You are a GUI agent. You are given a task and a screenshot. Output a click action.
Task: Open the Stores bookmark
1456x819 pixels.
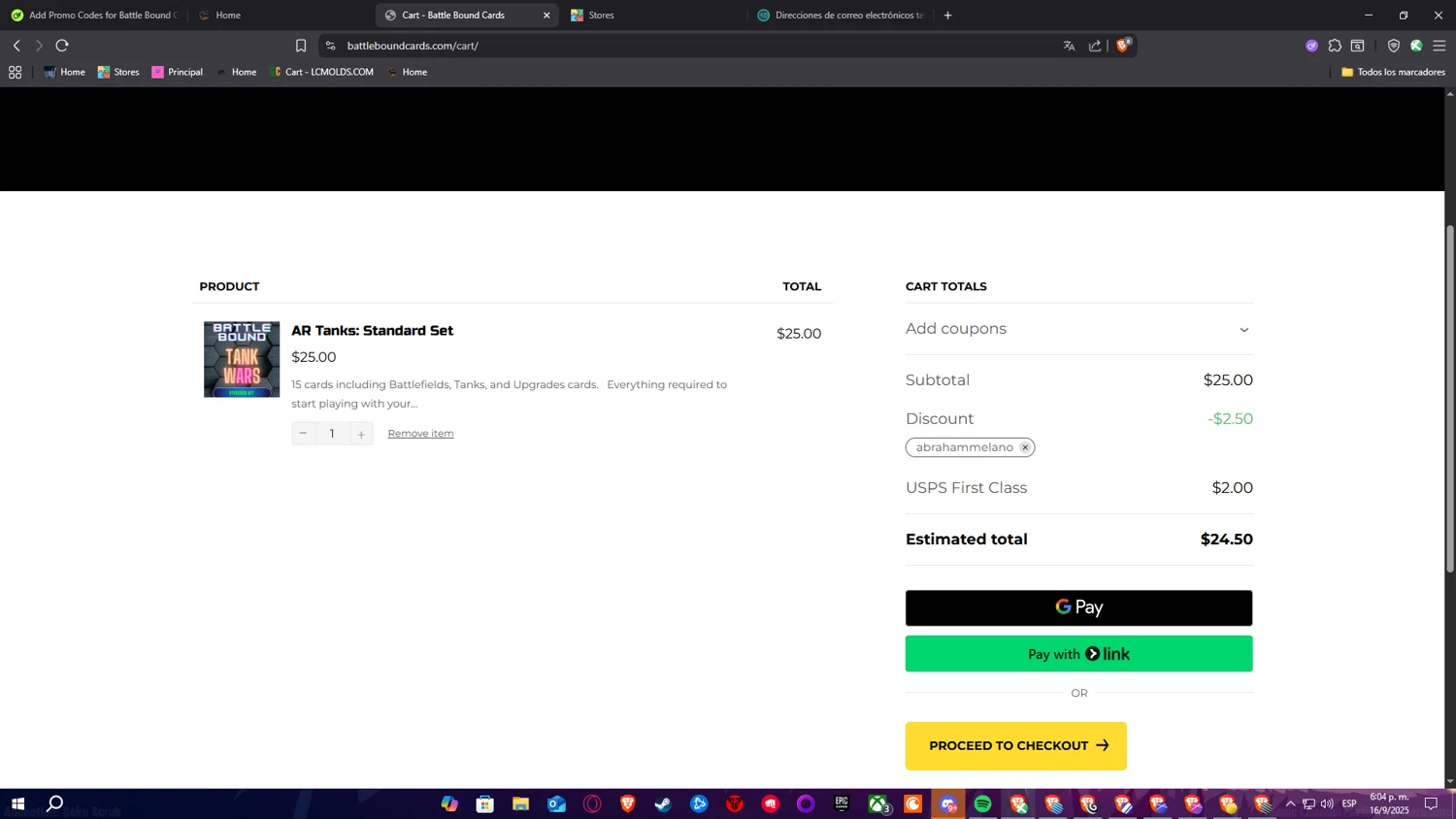(x=118, y=72)
